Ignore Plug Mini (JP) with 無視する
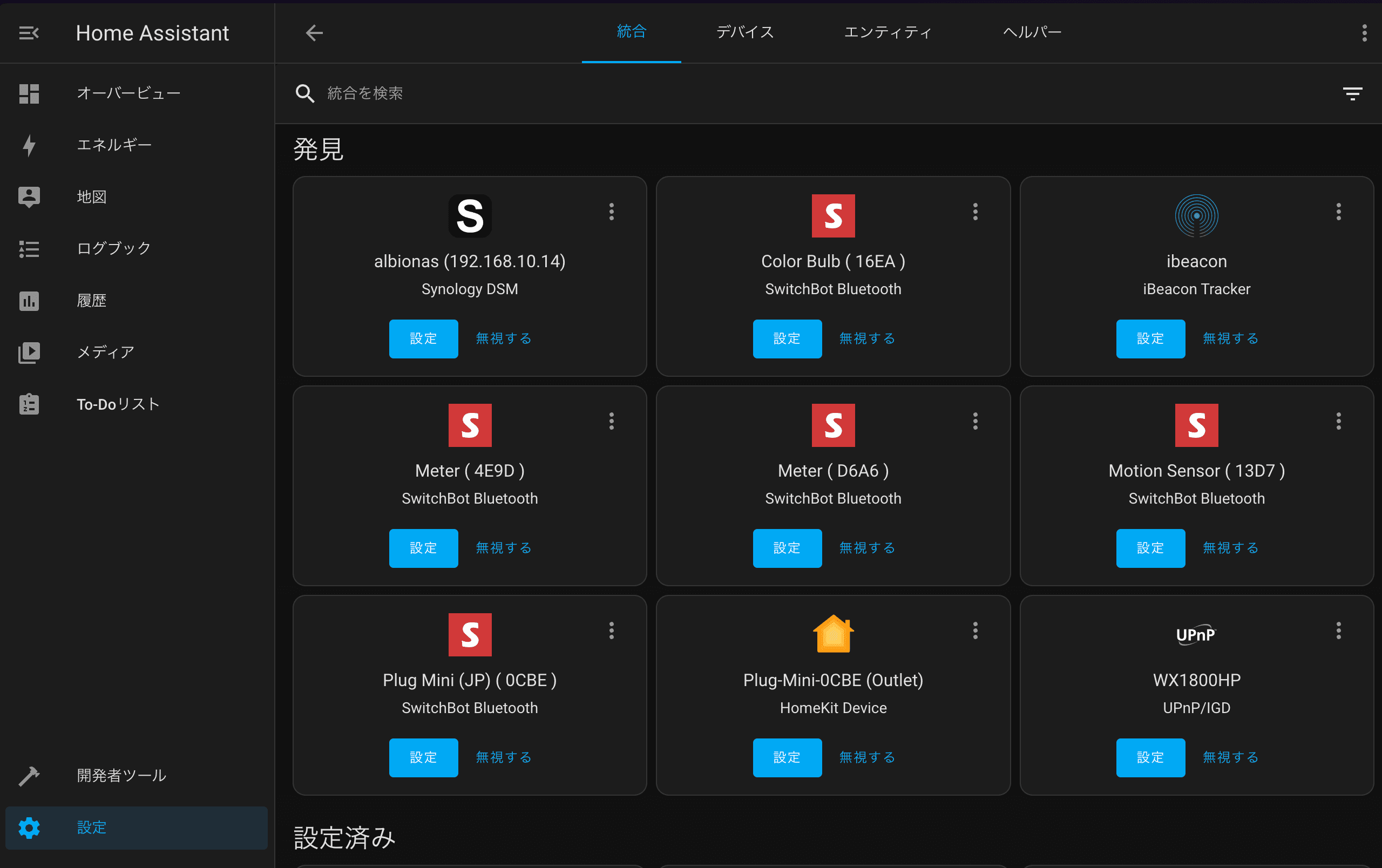 coord(504,757)
